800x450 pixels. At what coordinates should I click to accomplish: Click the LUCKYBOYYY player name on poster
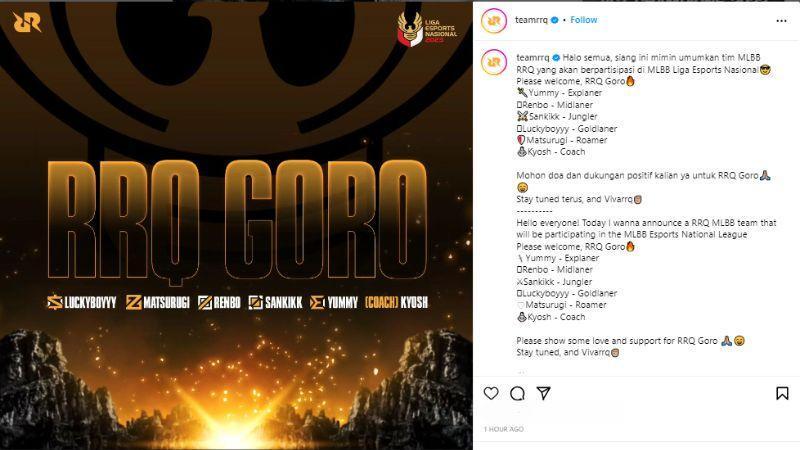point(82,303)
